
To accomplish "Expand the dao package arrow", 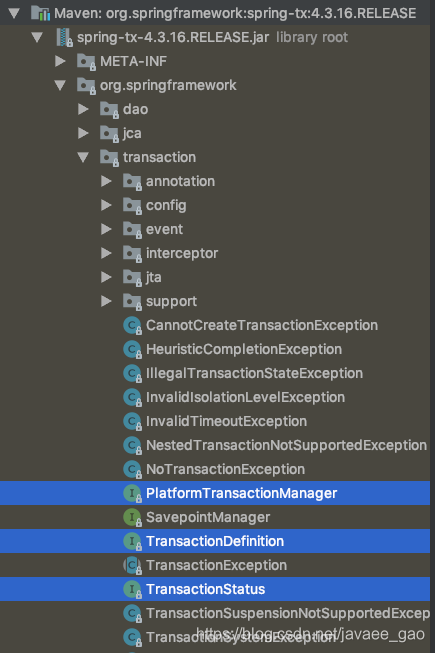I will click(83, 109).
